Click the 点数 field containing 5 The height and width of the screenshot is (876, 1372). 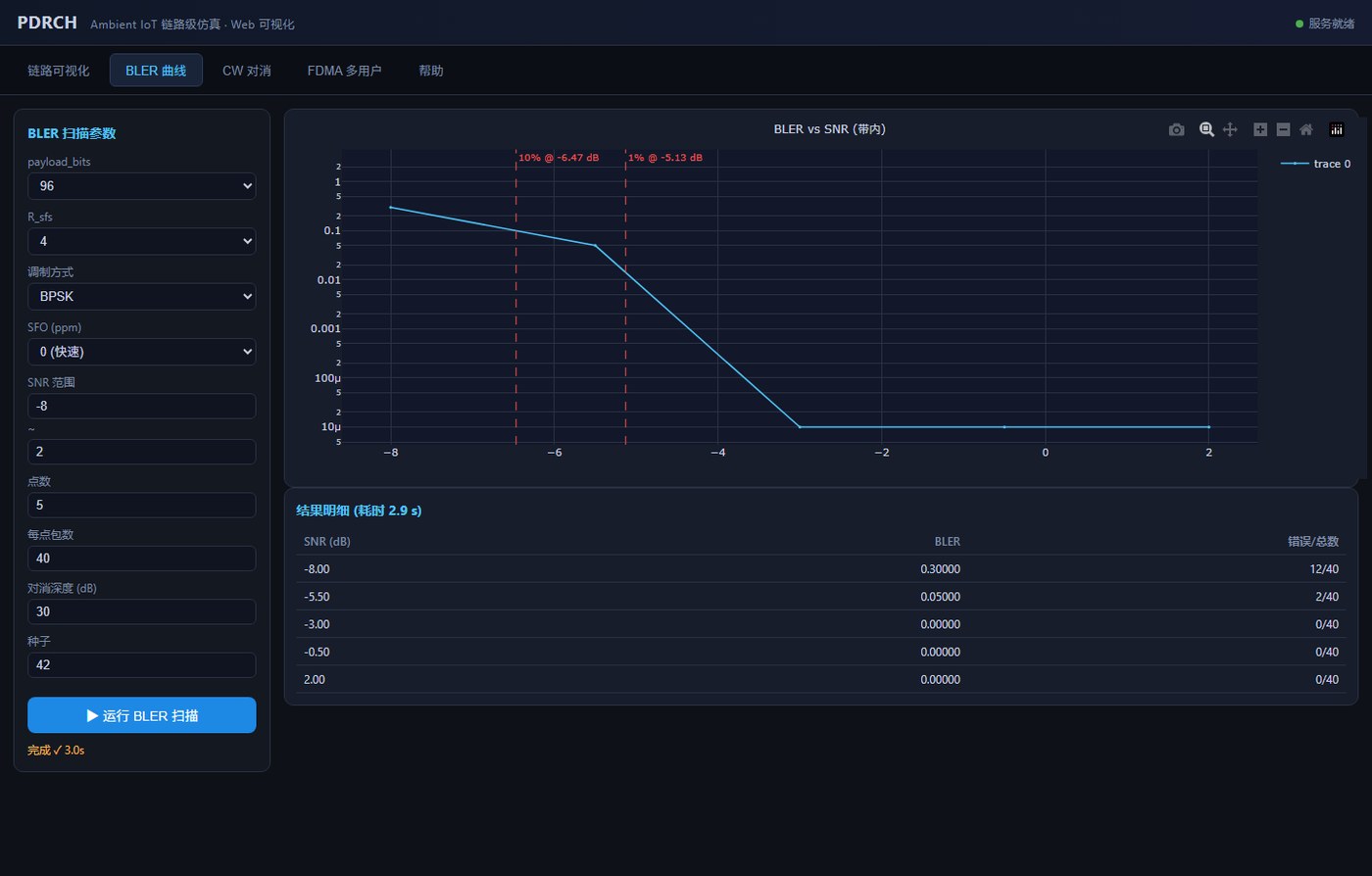click(141, 505)
